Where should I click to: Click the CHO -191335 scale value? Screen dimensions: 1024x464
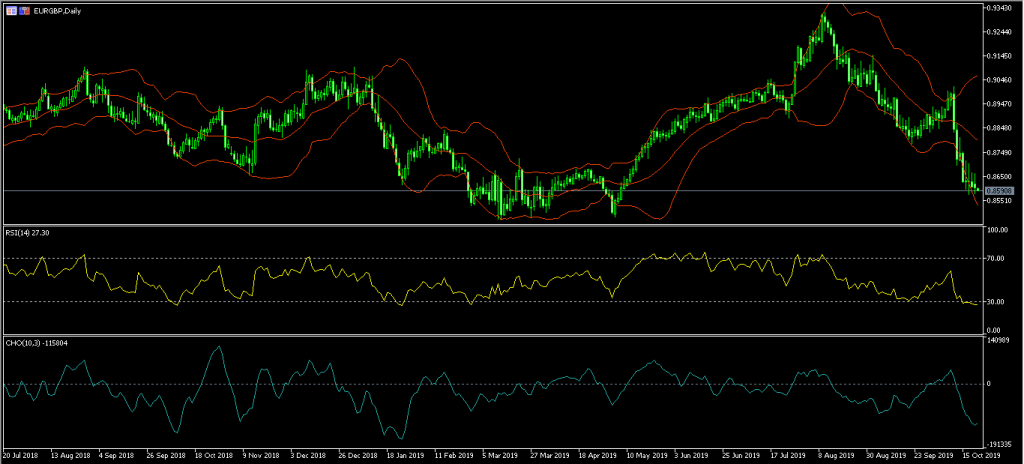(x=999, y=443)
